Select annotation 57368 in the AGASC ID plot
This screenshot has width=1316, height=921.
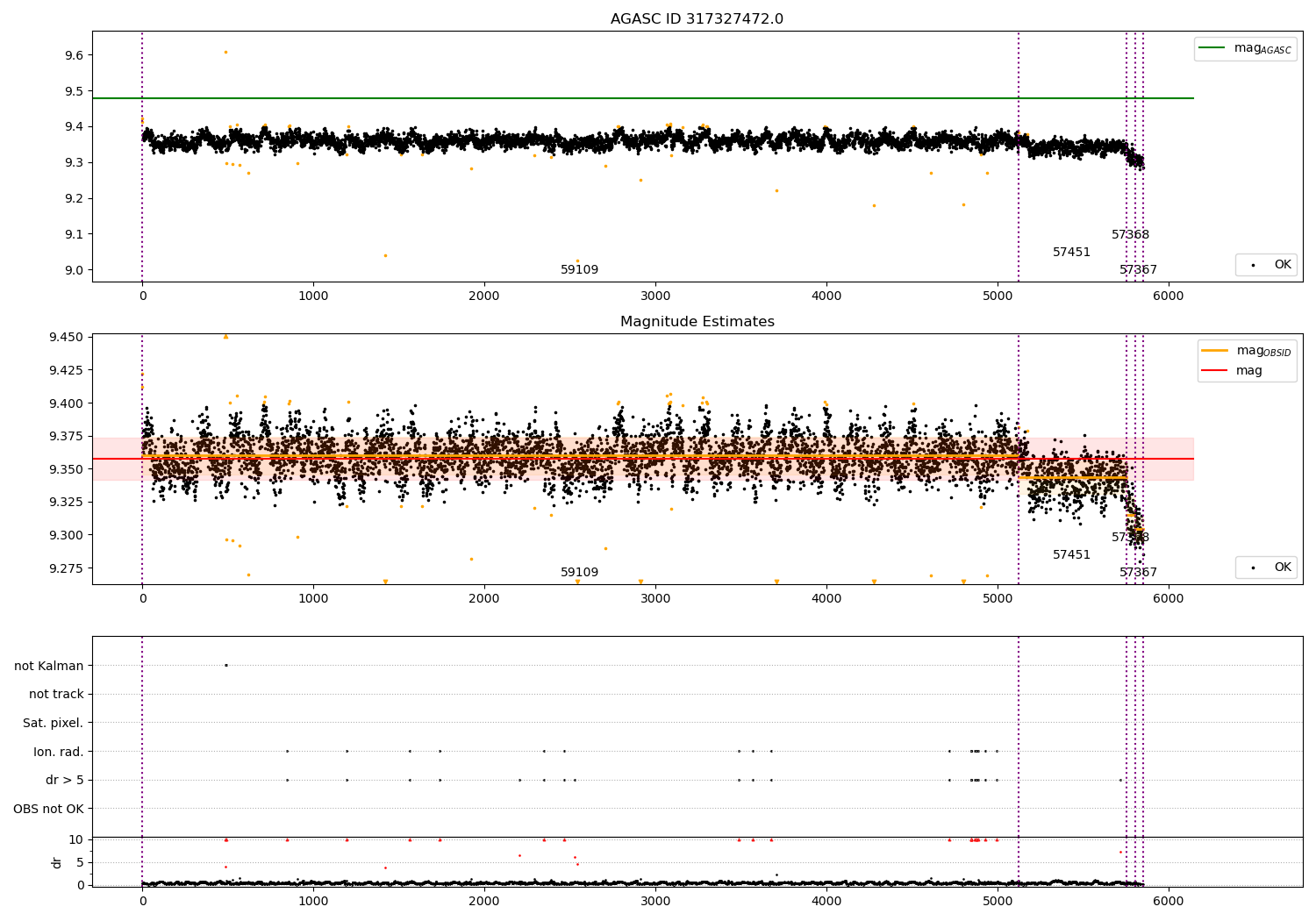click(x=1131, y=235)
